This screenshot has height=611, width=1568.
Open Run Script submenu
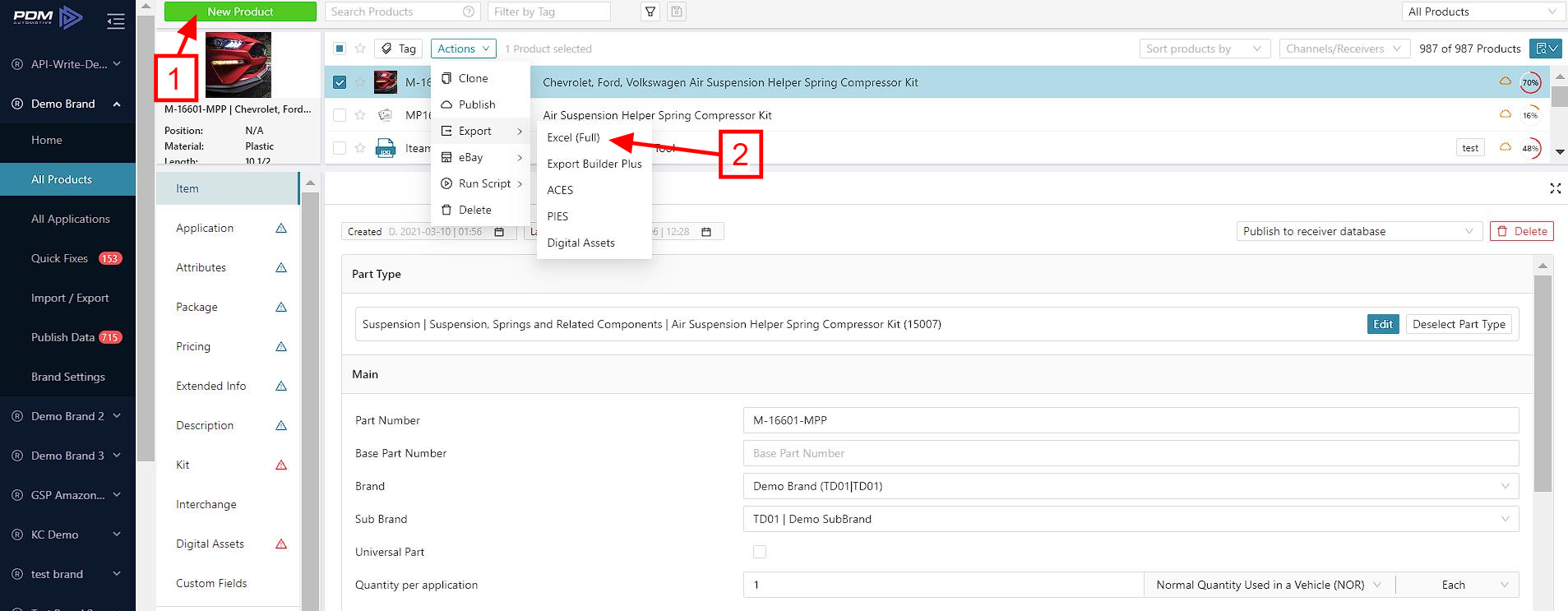[x=480, y=183]
